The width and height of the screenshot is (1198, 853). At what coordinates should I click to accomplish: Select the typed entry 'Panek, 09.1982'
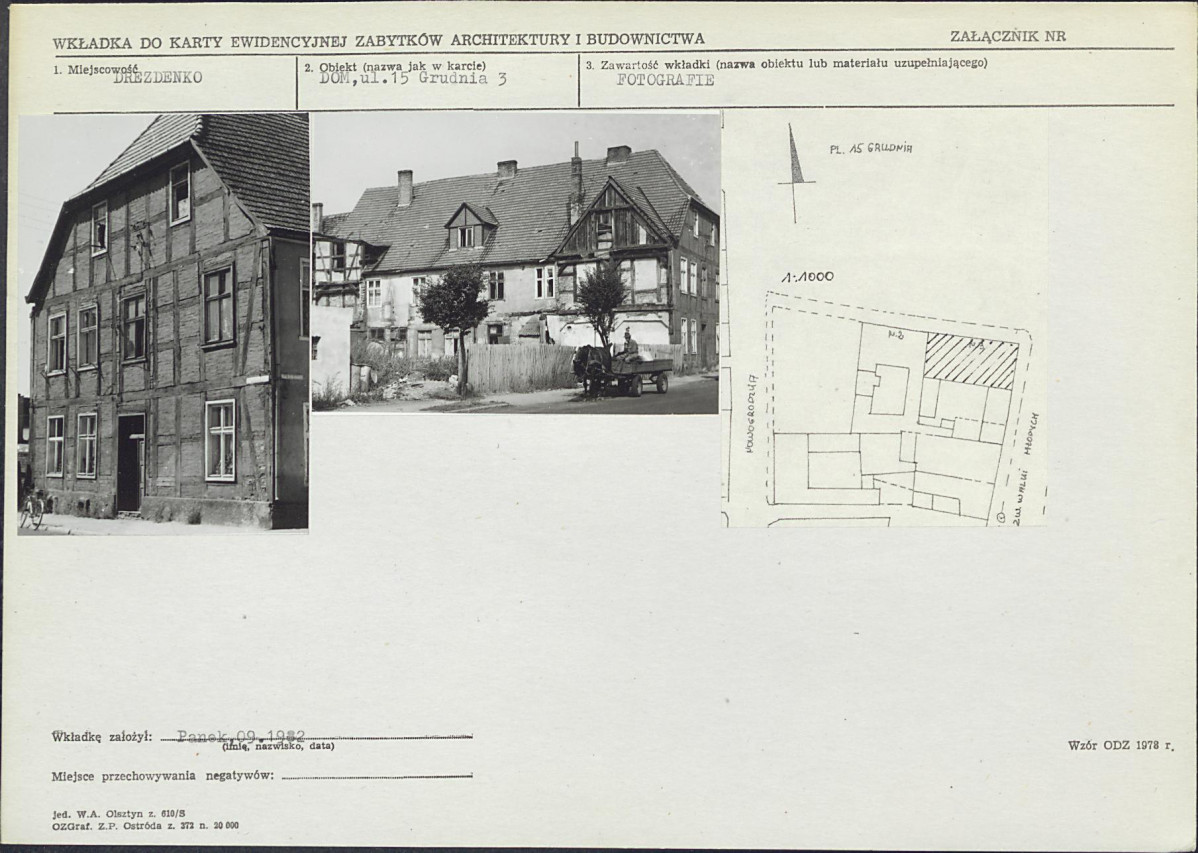point(241,736)
